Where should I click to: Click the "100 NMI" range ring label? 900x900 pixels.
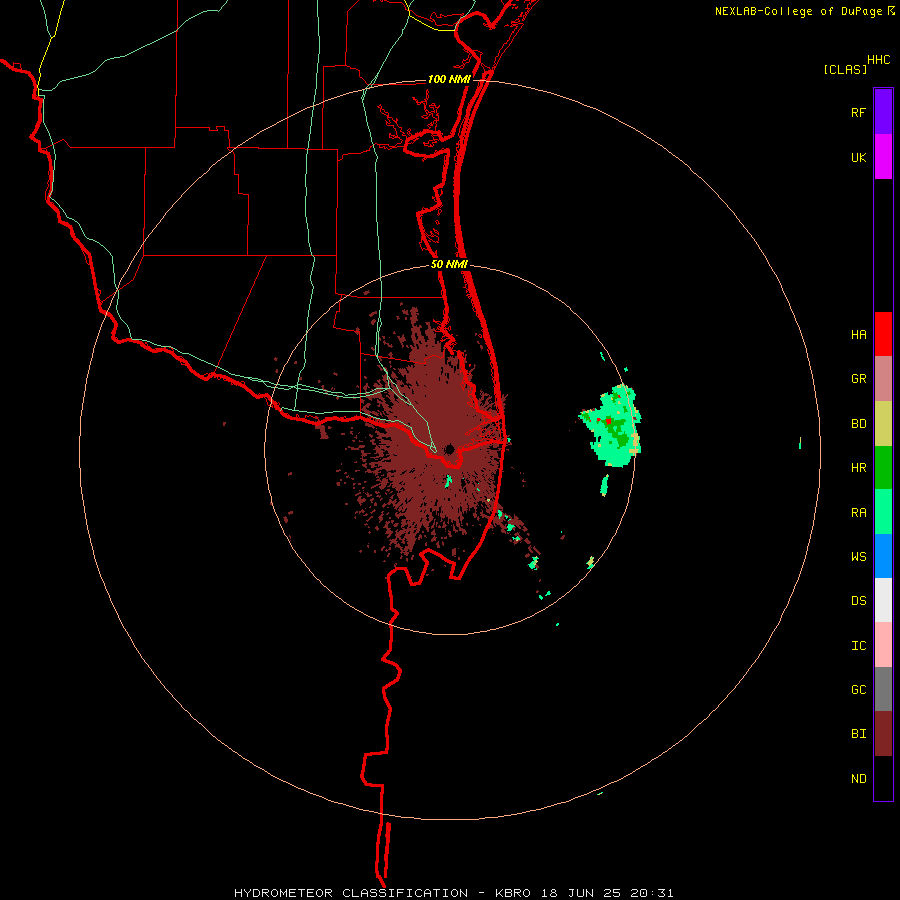449,79
